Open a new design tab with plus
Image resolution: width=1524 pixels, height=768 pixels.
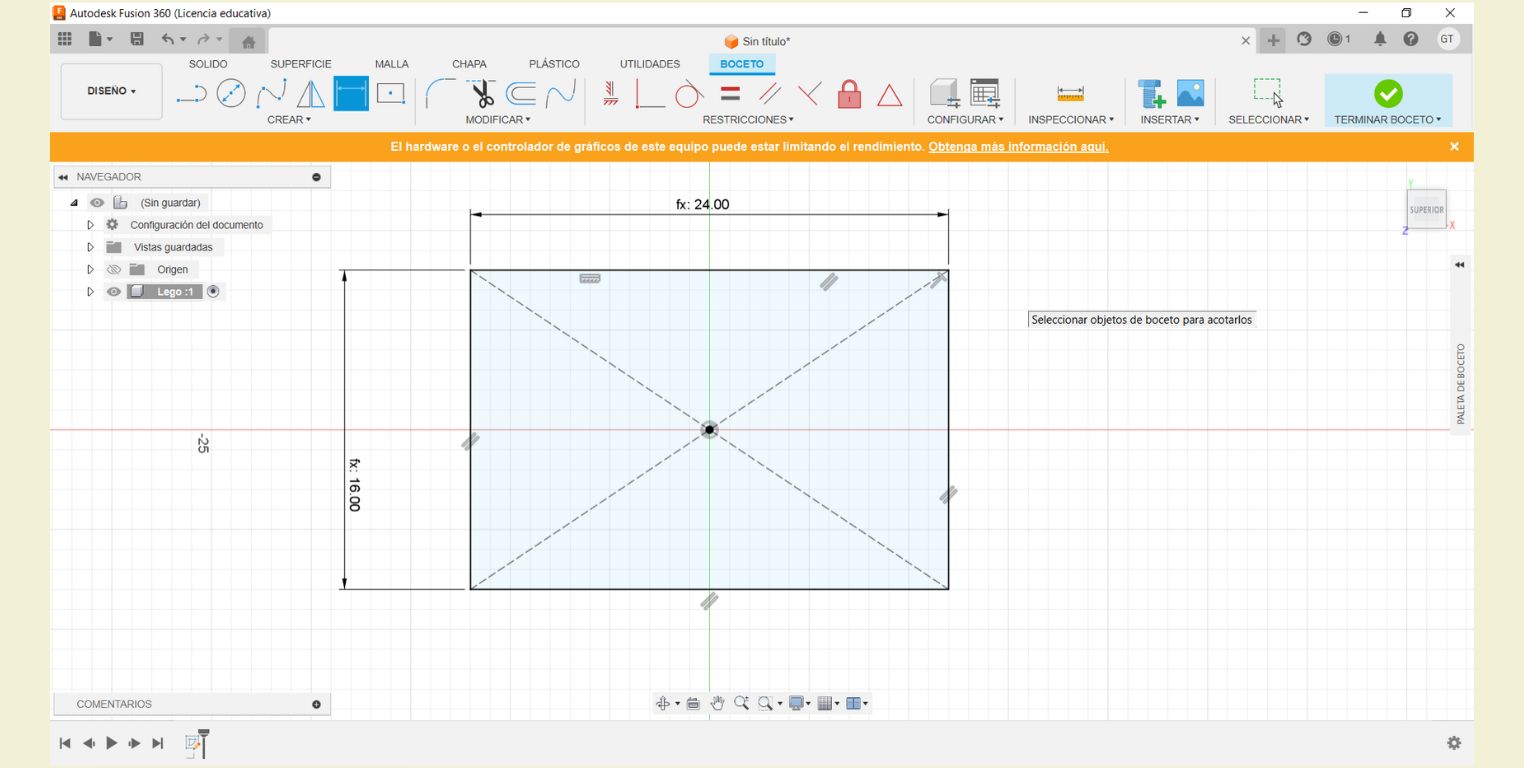[1273, 40]
